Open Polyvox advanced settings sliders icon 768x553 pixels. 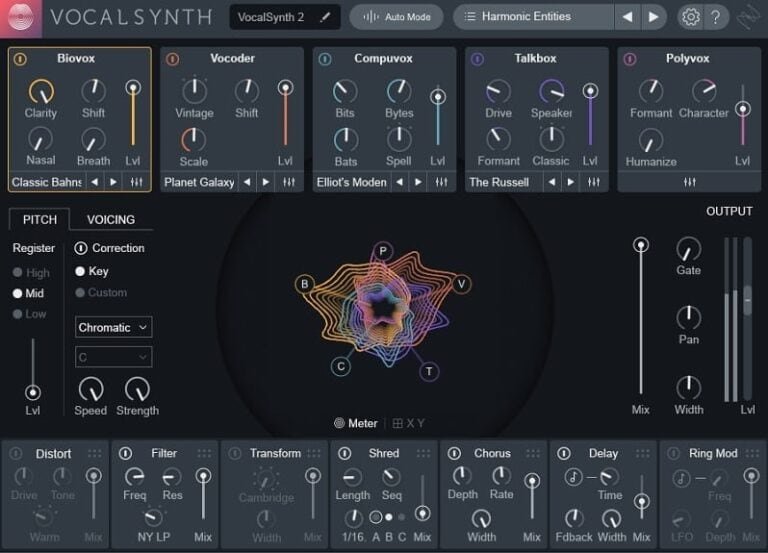[x=689, y=182]
